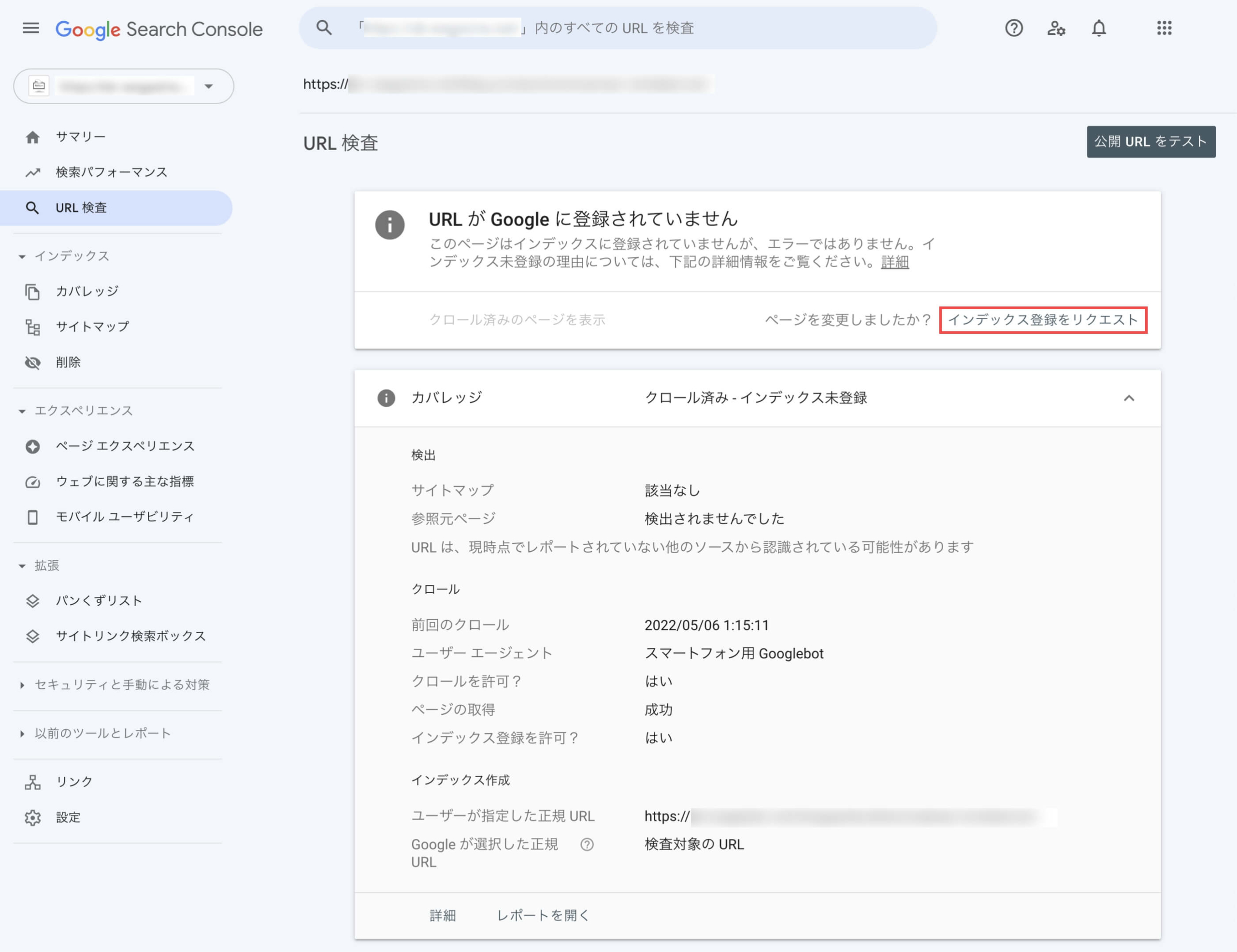Open モバイル ユーザビリティ report
1237x952 pixels.
pyautogui.click(x=125, y=517)
